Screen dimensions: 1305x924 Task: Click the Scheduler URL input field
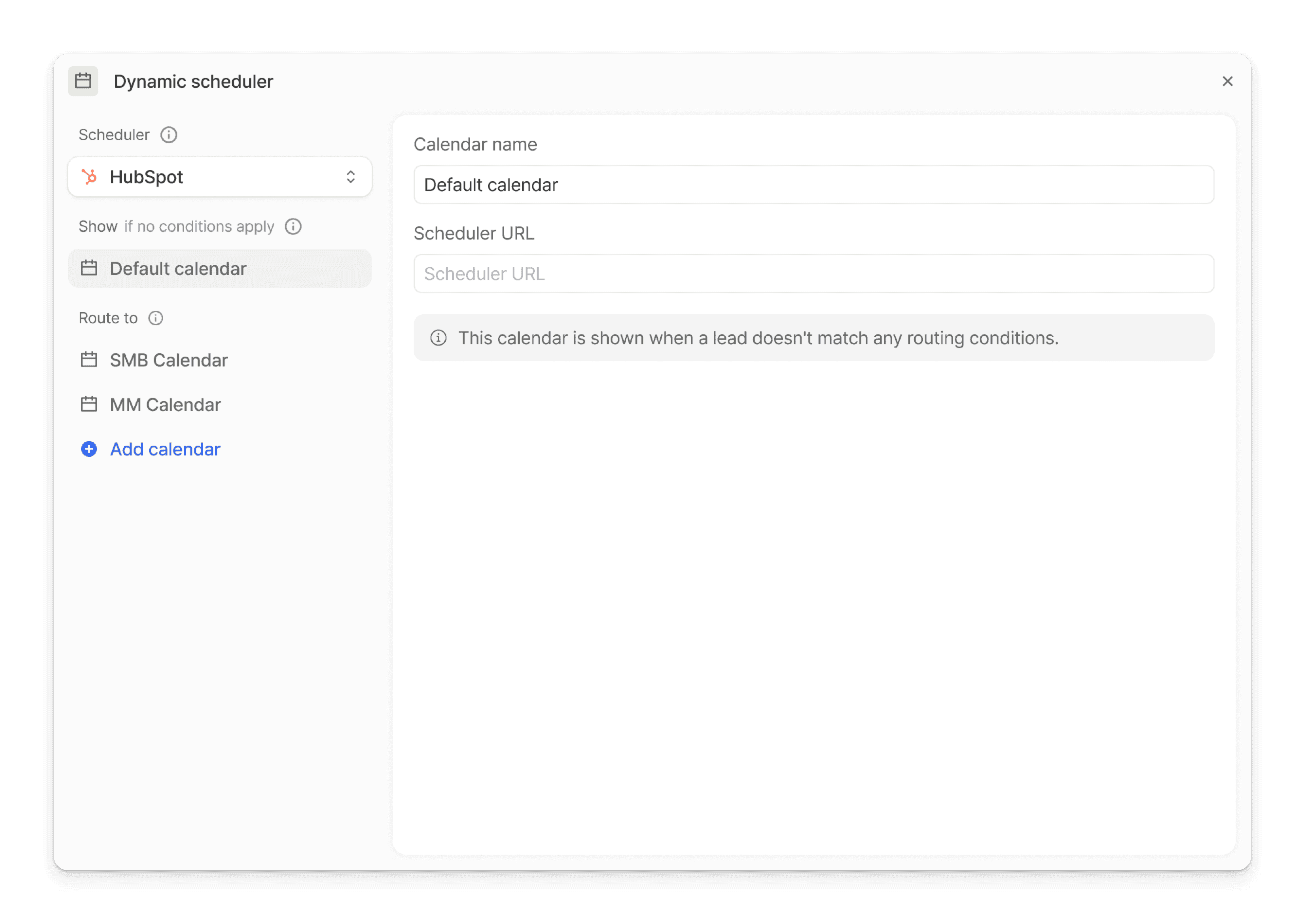coord(813,274)
